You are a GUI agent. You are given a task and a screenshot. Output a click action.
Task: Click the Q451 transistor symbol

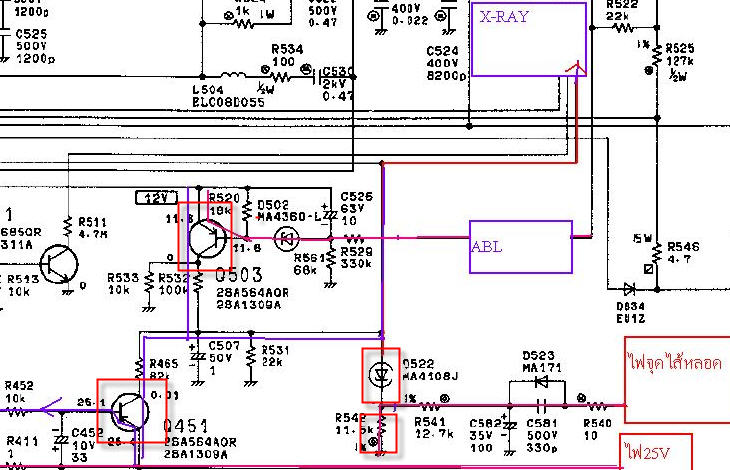point(130,412)
